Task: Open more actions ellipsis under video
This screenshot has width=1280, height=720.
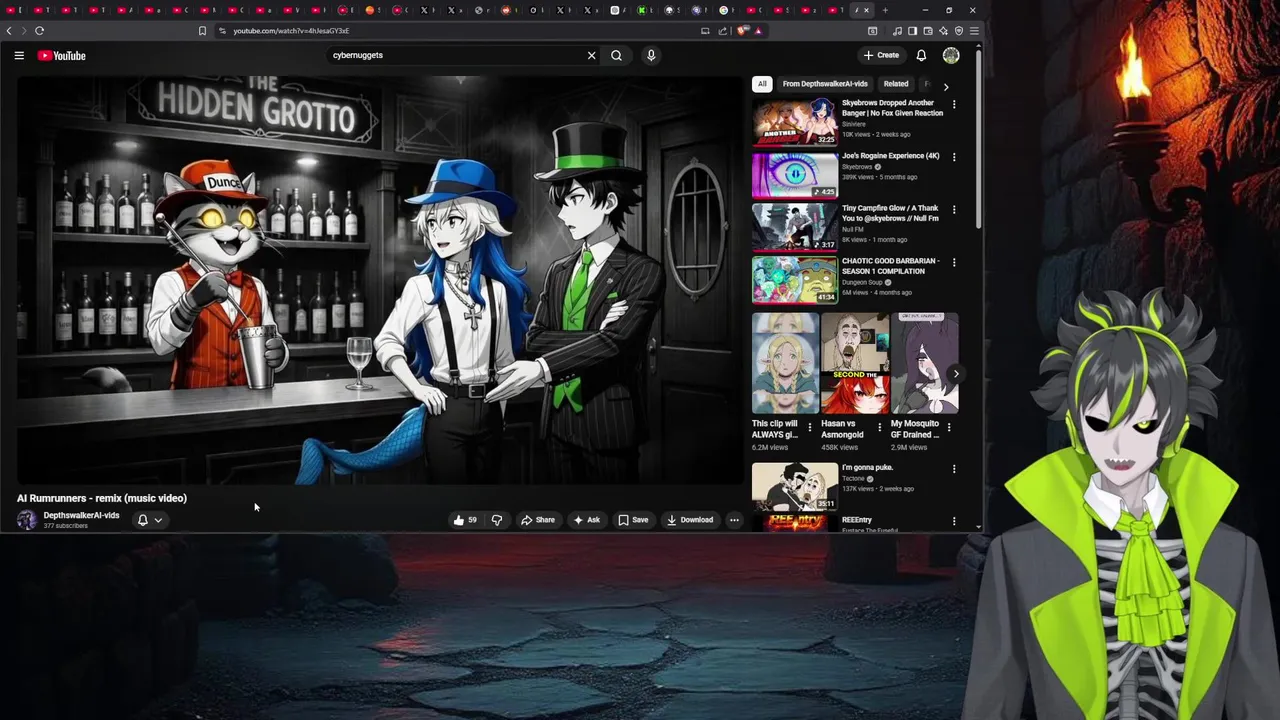Action: (734, 520)
